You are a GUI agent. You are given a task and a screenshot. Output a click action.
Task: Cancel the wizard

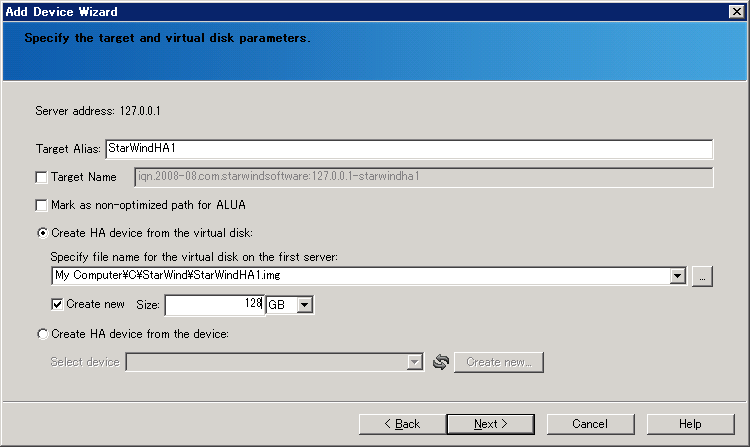[x=590, y=424]
